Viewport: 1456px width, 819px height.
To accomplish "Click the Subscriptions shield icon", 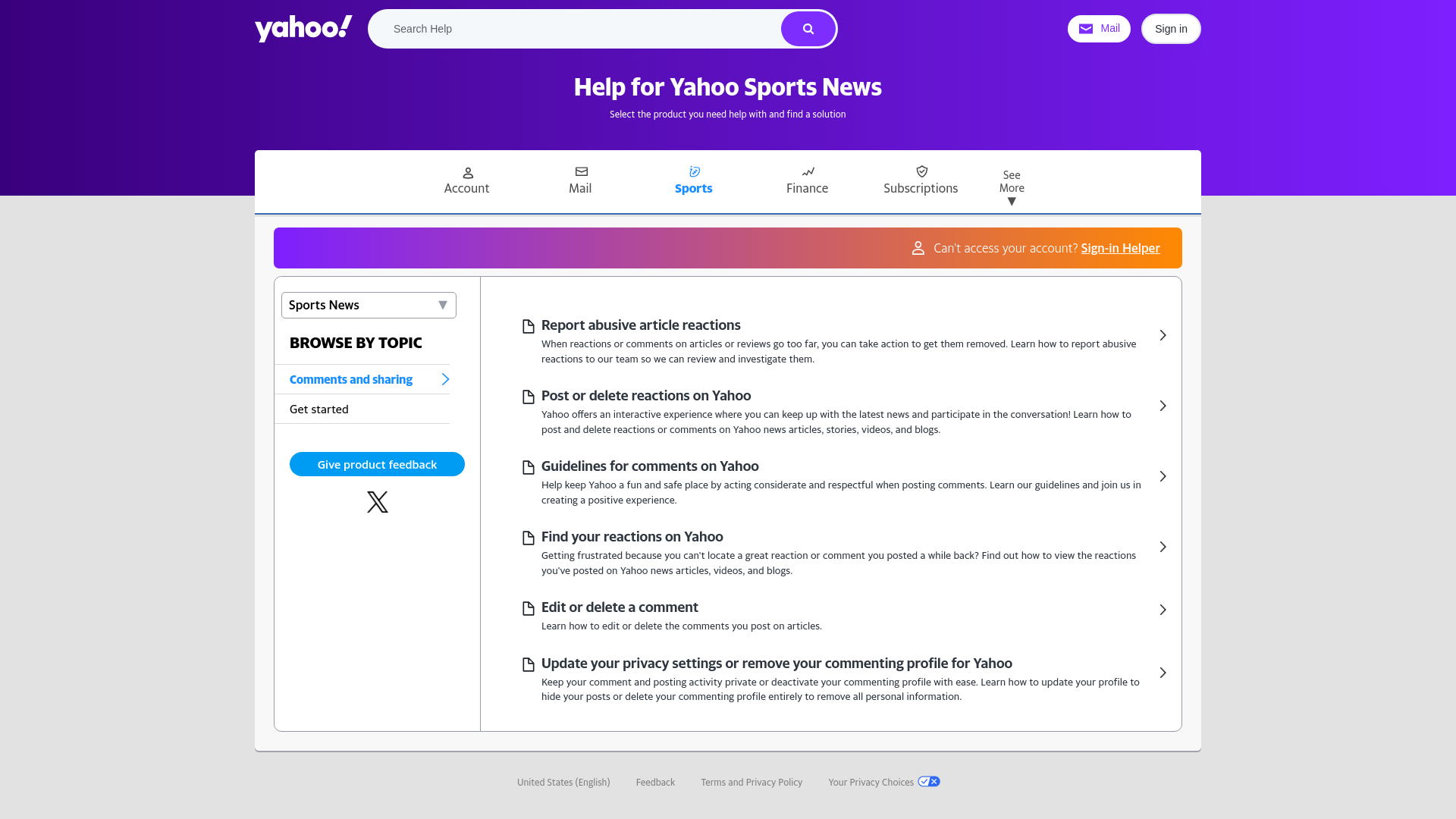I will click(x=922, y=171).
